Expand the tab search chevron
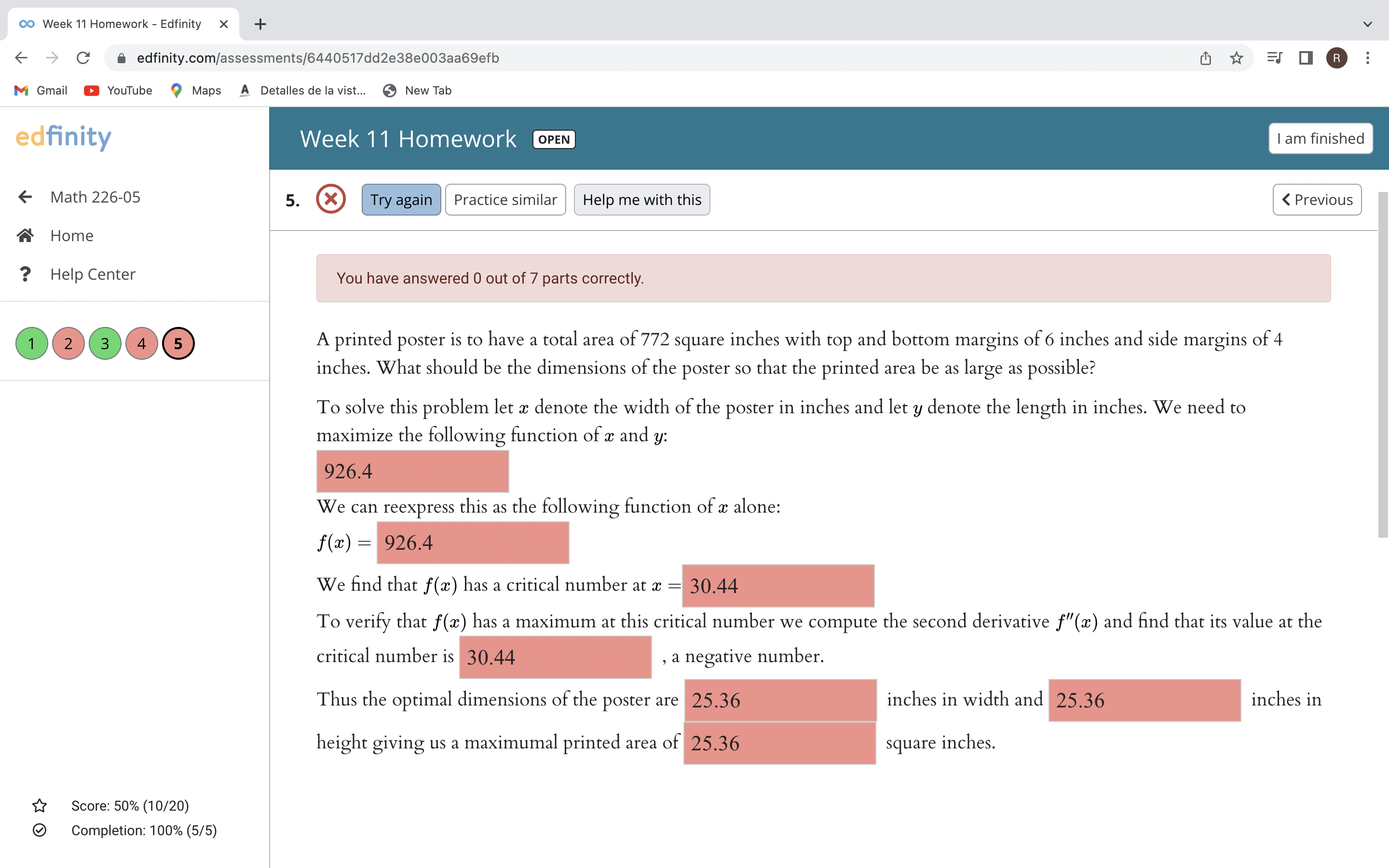Image resolution: width=1389 pixels, height=868 pixels. [1367, 24]
